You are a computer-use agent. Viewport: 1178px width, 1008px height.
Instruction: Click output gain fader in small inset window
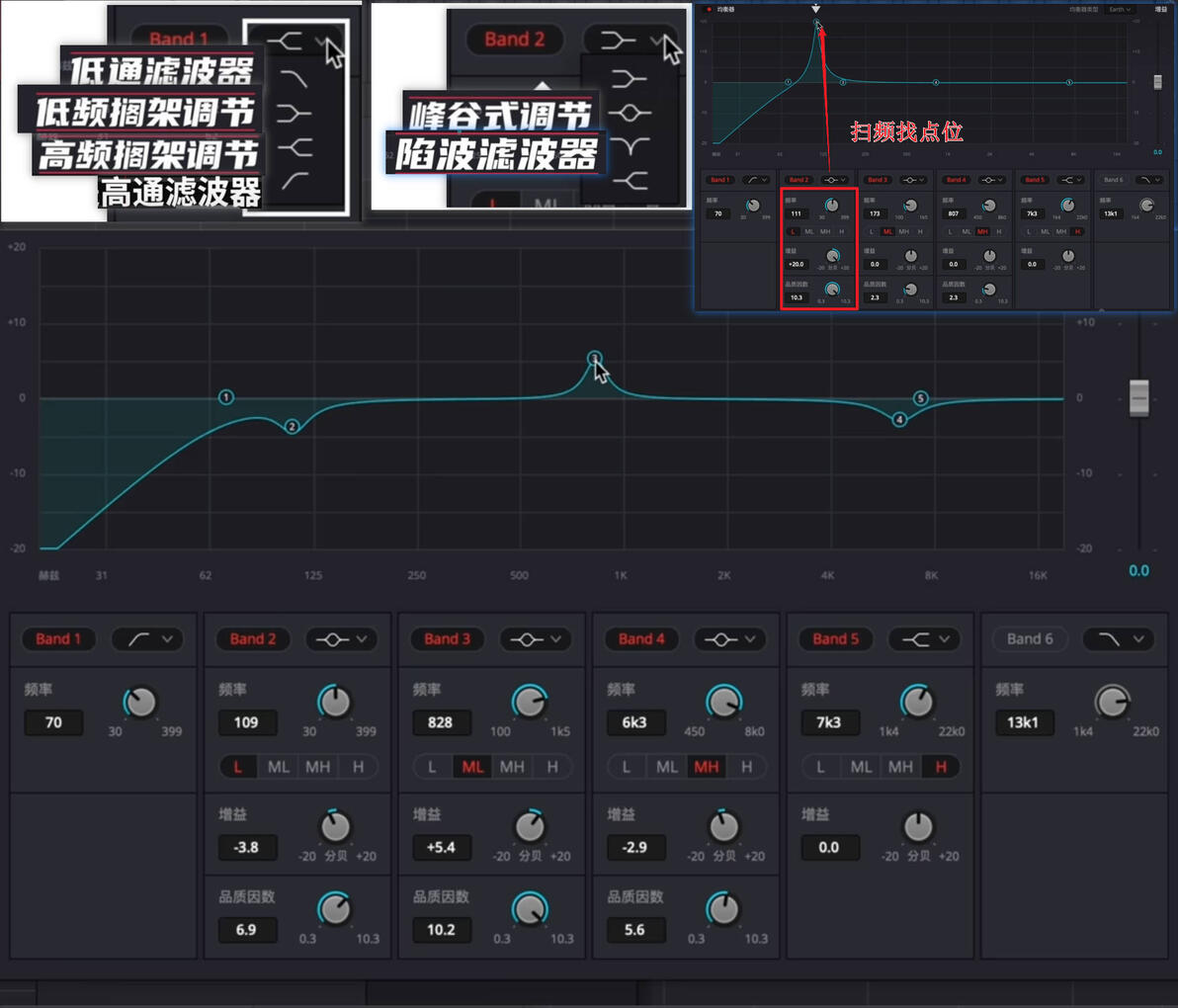pos(1157,81)
